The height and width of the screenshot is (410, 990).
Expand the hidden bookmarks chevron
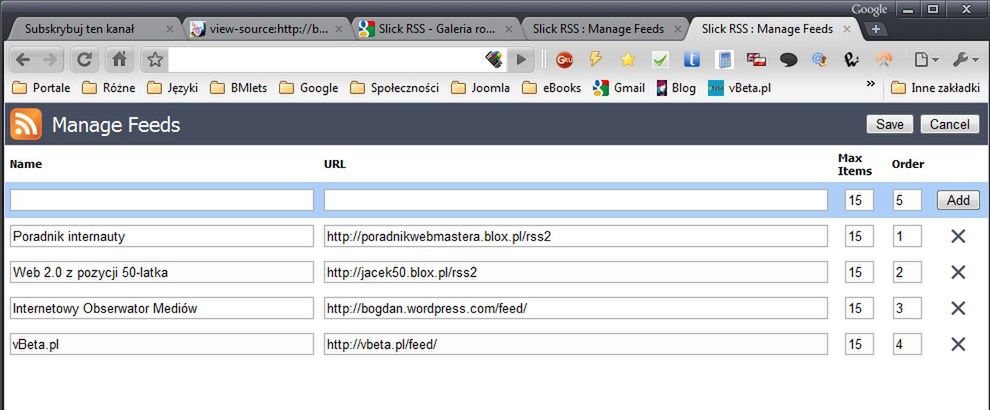871,83
